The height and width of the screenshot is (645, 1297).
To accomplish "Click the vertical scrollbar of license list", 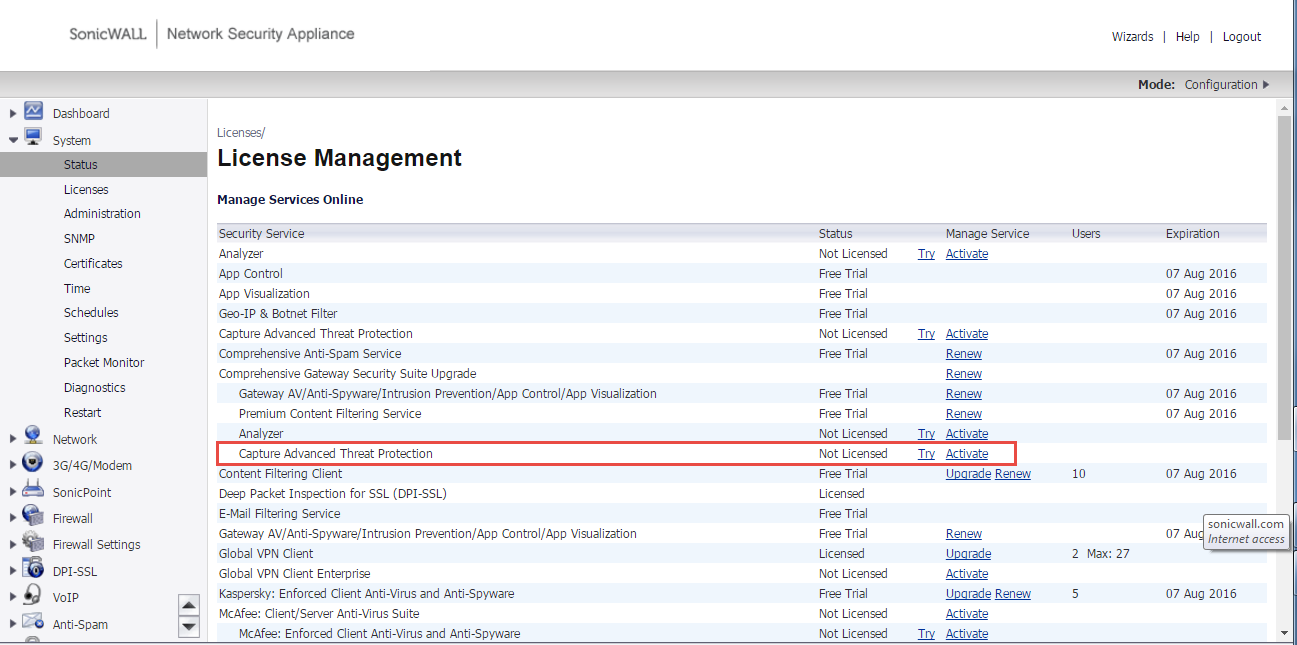I will click(1284, 280).
